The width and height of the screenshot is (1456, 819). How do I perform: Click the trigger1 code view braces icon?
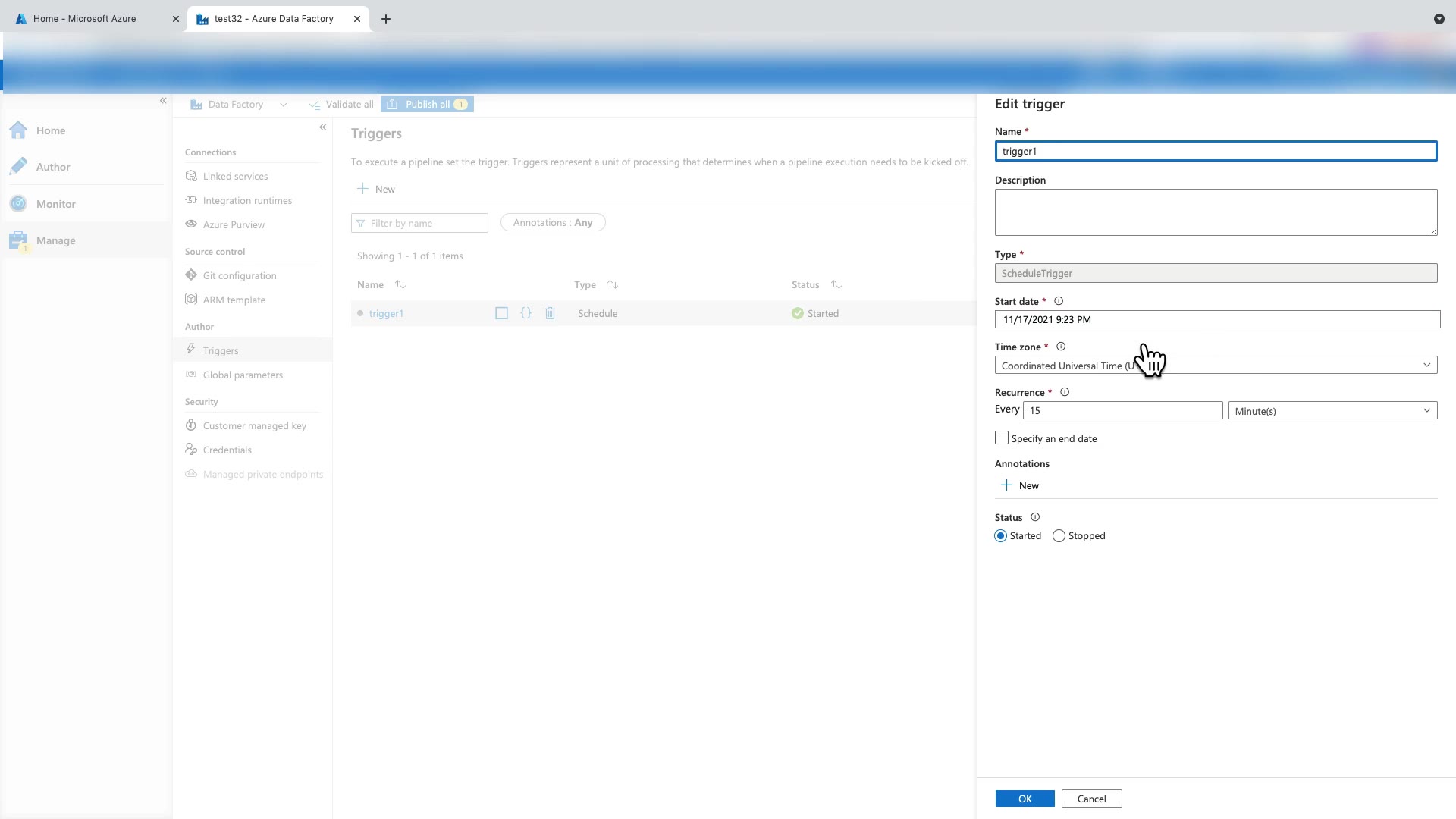(x=526, y=313)
